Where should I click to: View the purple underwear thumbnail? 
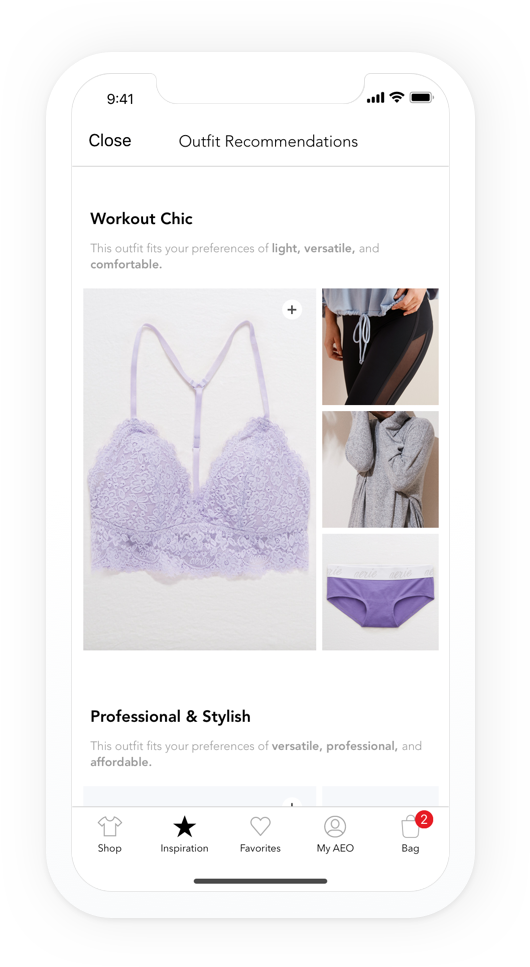380,592
